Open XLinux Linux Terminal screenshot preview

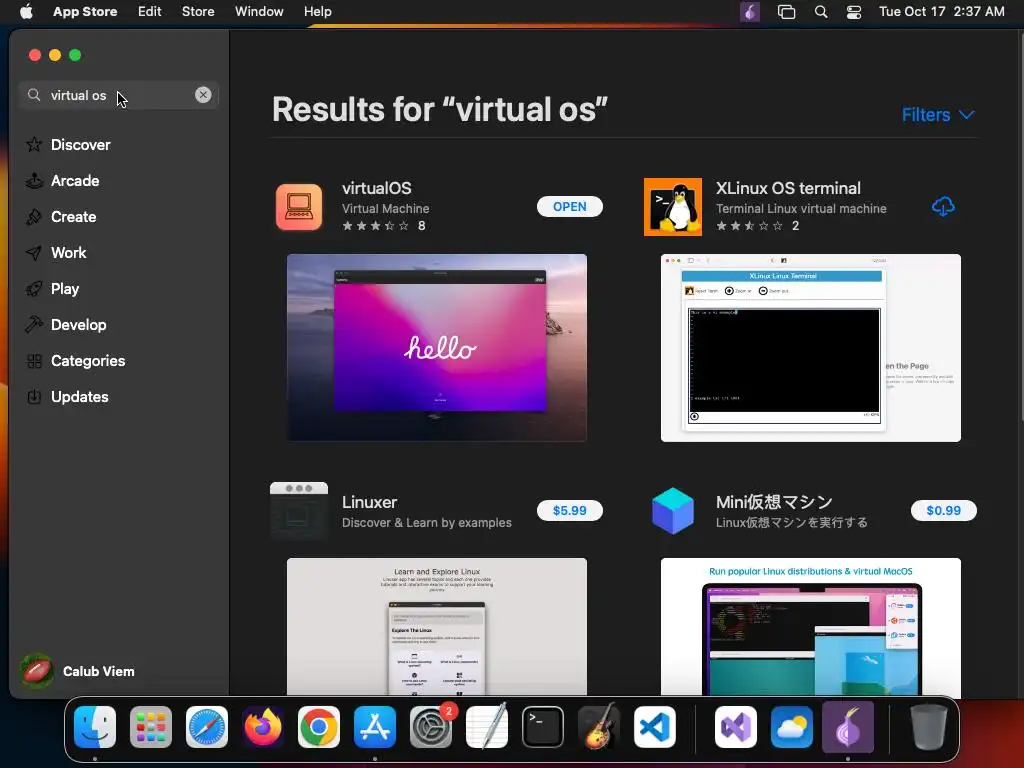coord(810,348)
